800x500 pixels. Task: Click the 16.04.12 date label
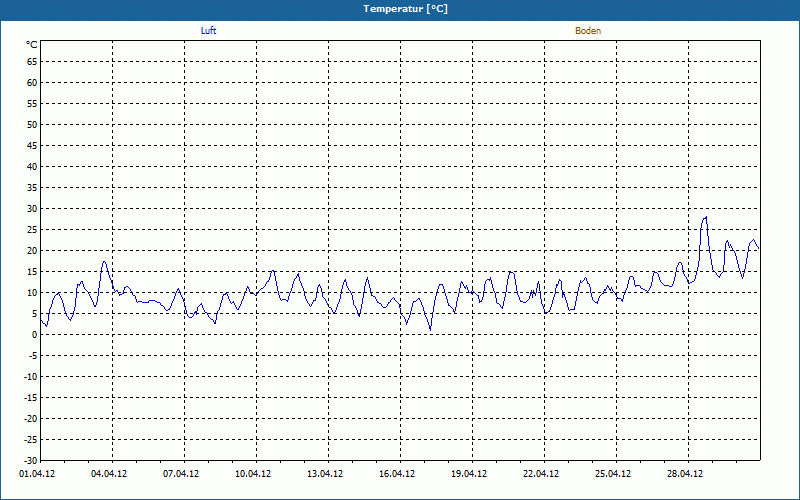397,474
